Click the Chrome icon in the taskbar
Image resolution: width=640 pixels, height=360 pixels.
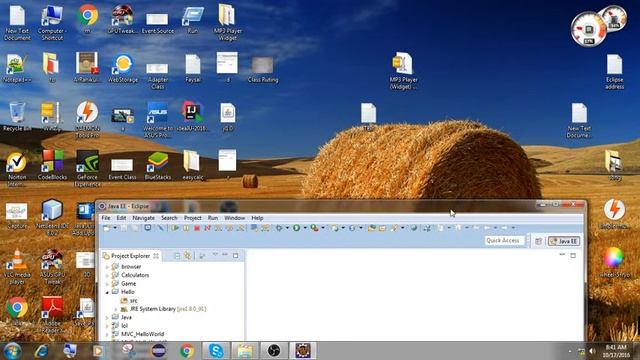tap(187, 351)
